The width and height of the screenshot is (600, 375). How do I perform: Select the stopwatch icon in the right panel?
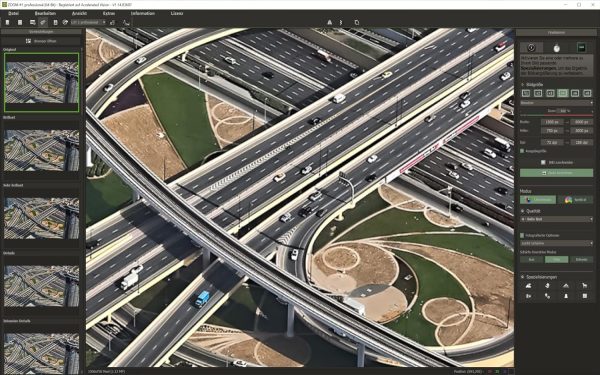[x=556, y=48]
